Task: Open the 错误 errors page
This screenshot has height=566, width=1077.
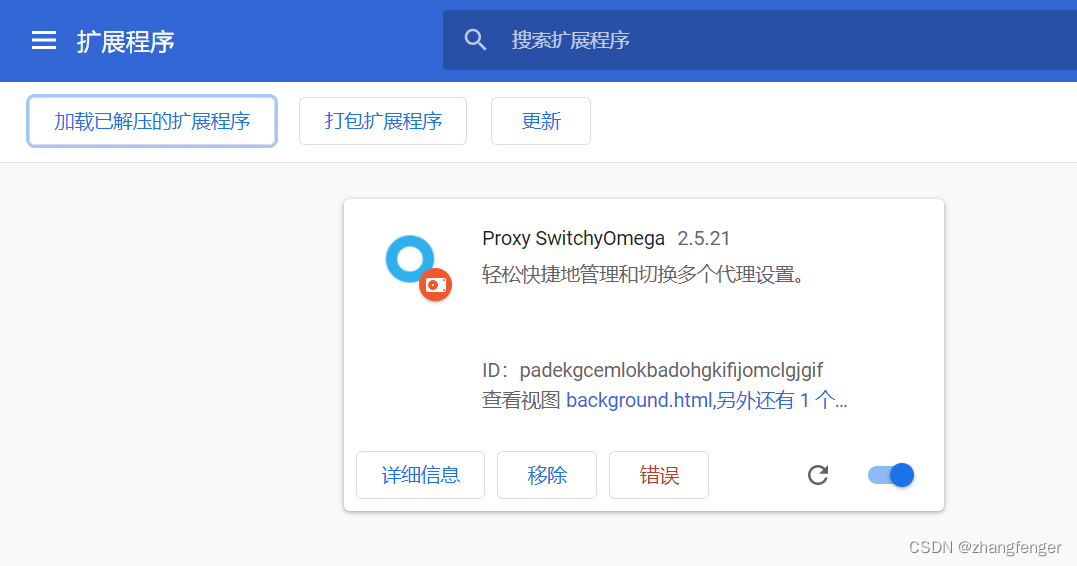Action: [x=659, y=475]
